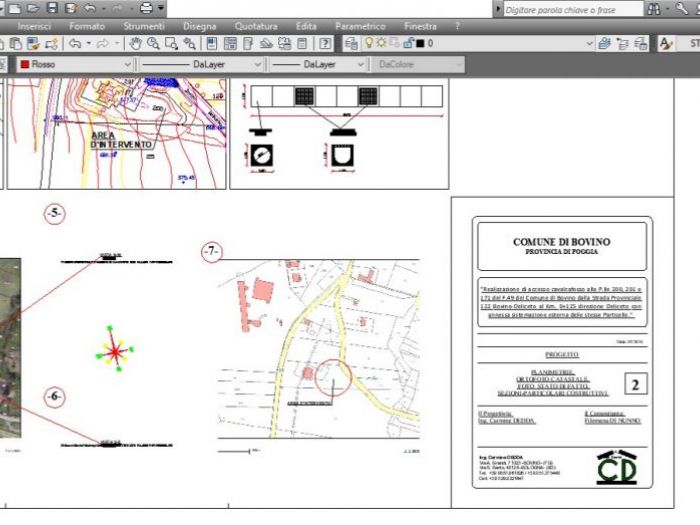This screenshot has width=700, height=525.
Task: Open the Sheet Set Manager icon
Action: point(266,44)
